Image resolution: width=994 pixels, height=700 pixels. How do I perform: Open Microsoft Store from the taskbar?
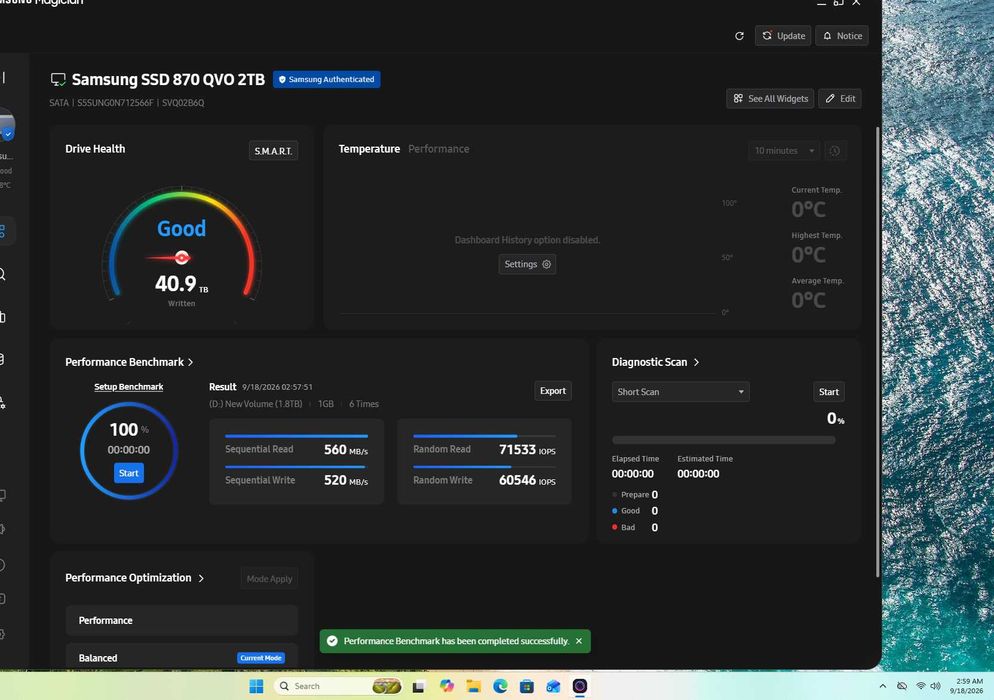(526, 686)
